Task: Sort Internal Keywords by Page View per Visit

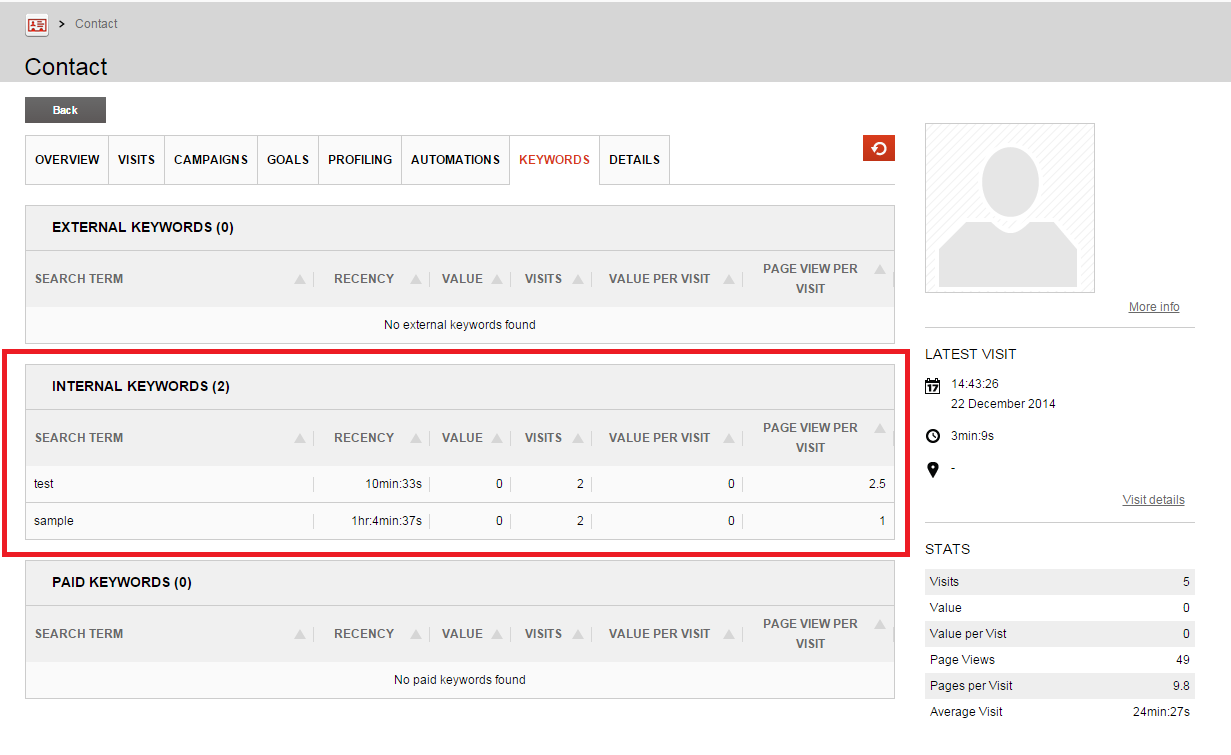Action: coord(877,427)
